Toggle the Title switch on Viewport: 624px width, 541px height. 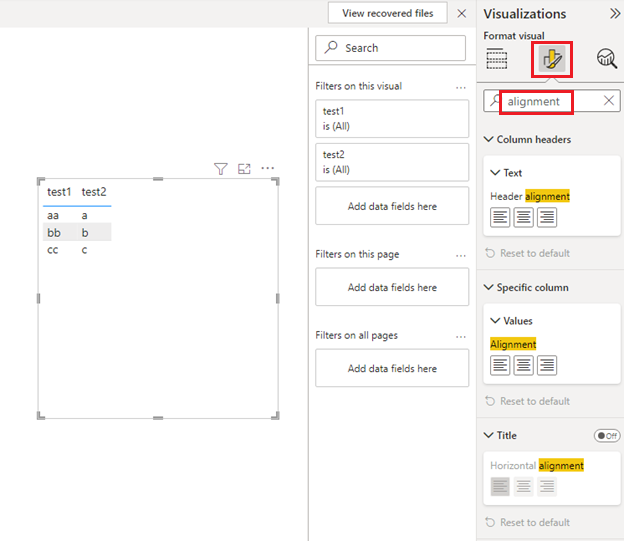(x=606, y=436)
